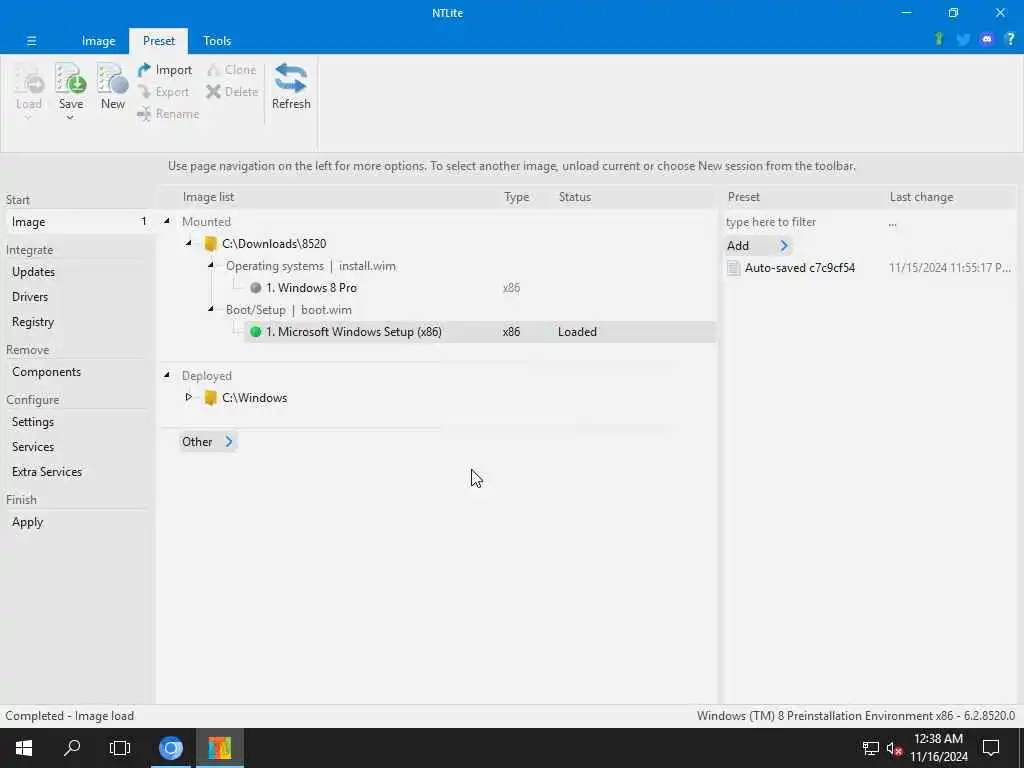Switch to the Tools tab
Viewport: 1024px width, 768px height.
point(217,40)
